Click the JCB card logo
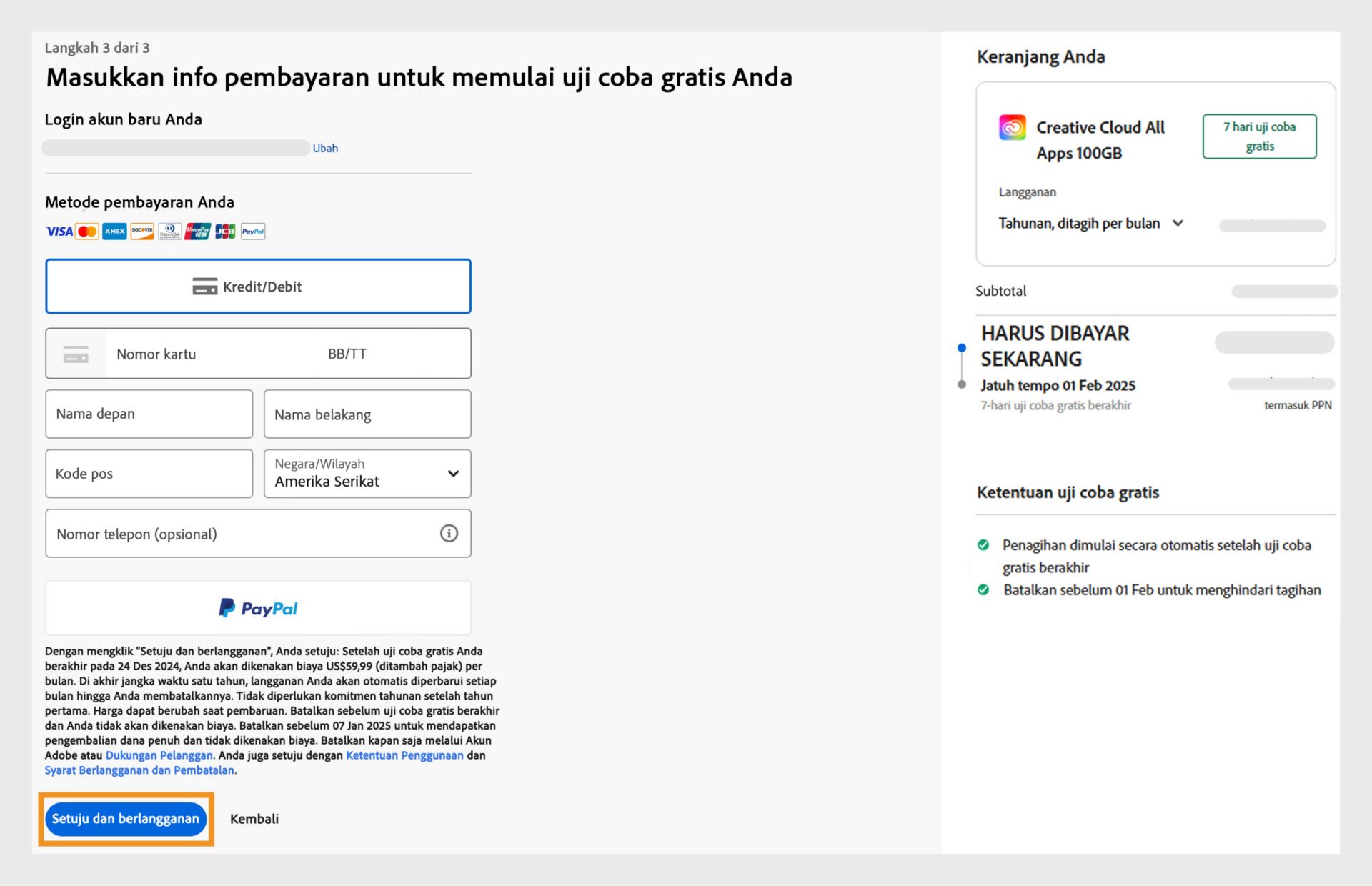 coord(225,232)
